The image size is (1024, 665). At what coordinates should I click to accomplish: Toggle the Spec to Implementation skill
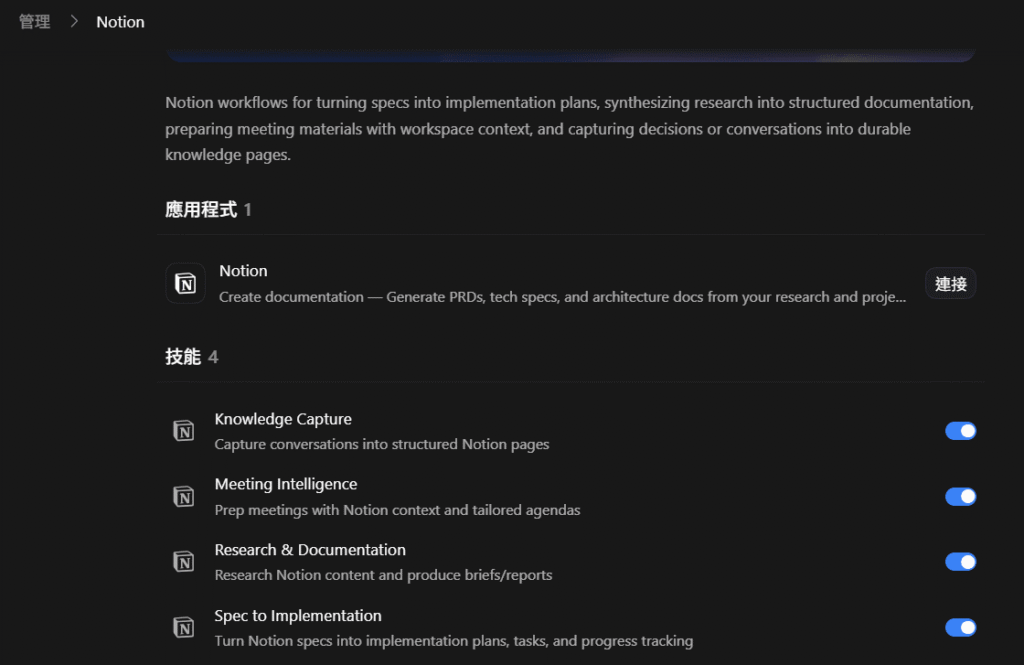[960, 628]
